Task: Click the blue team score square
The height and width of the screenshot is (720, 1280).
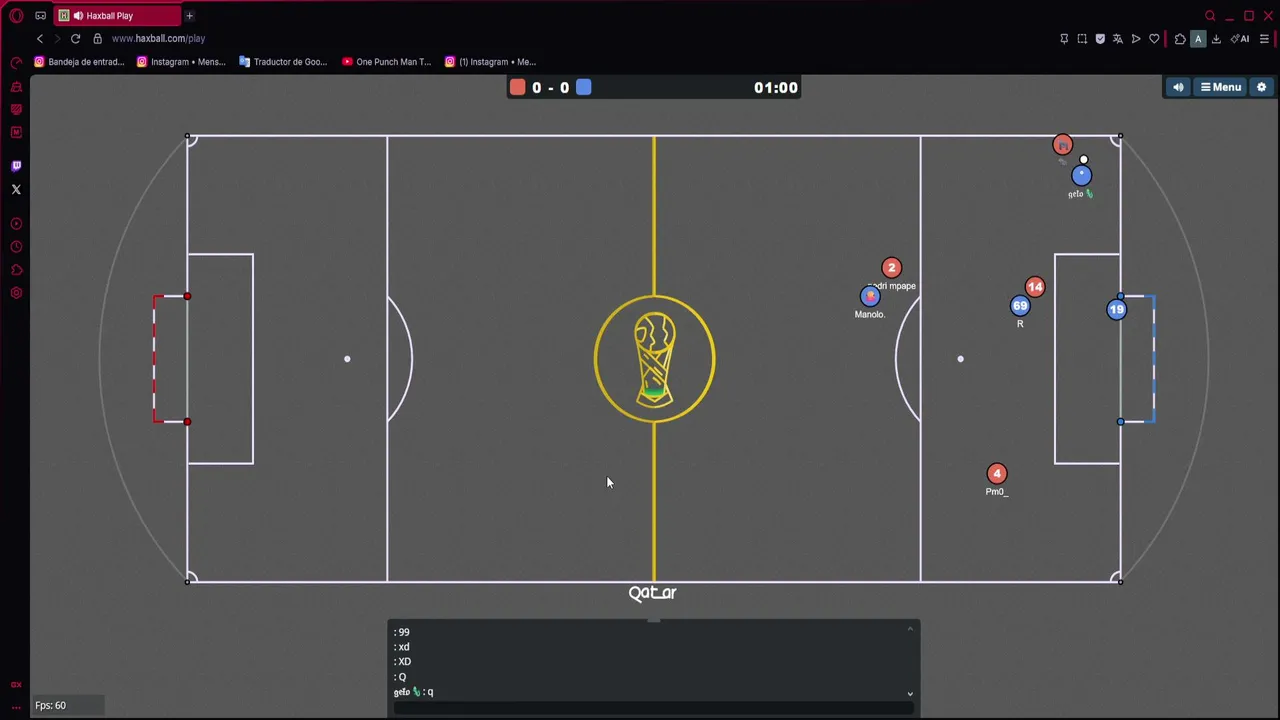Action: 584,87
